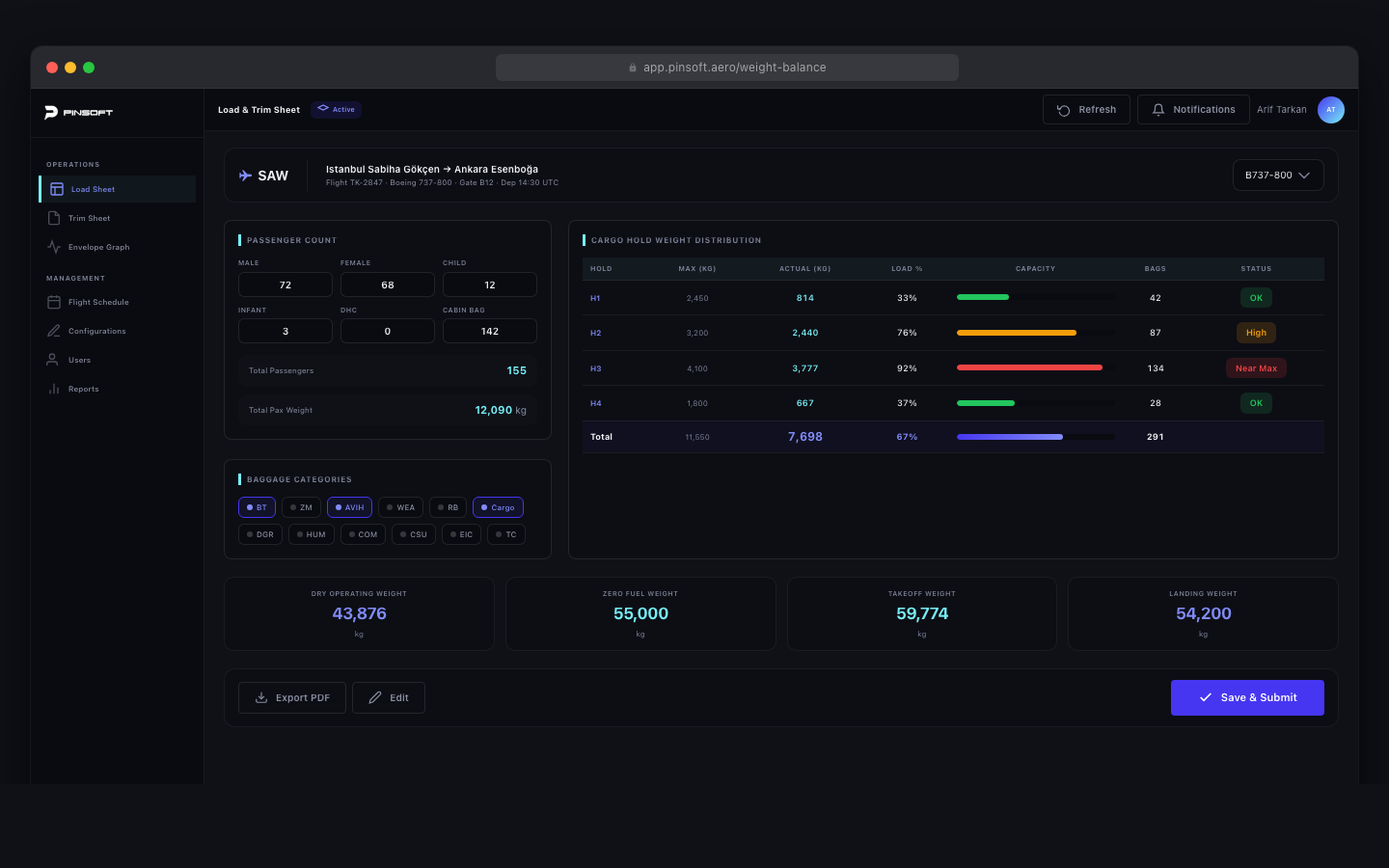Toggle the BT baggage category chip
This screenshot has width=1389, height=868.
click(257, 507)
